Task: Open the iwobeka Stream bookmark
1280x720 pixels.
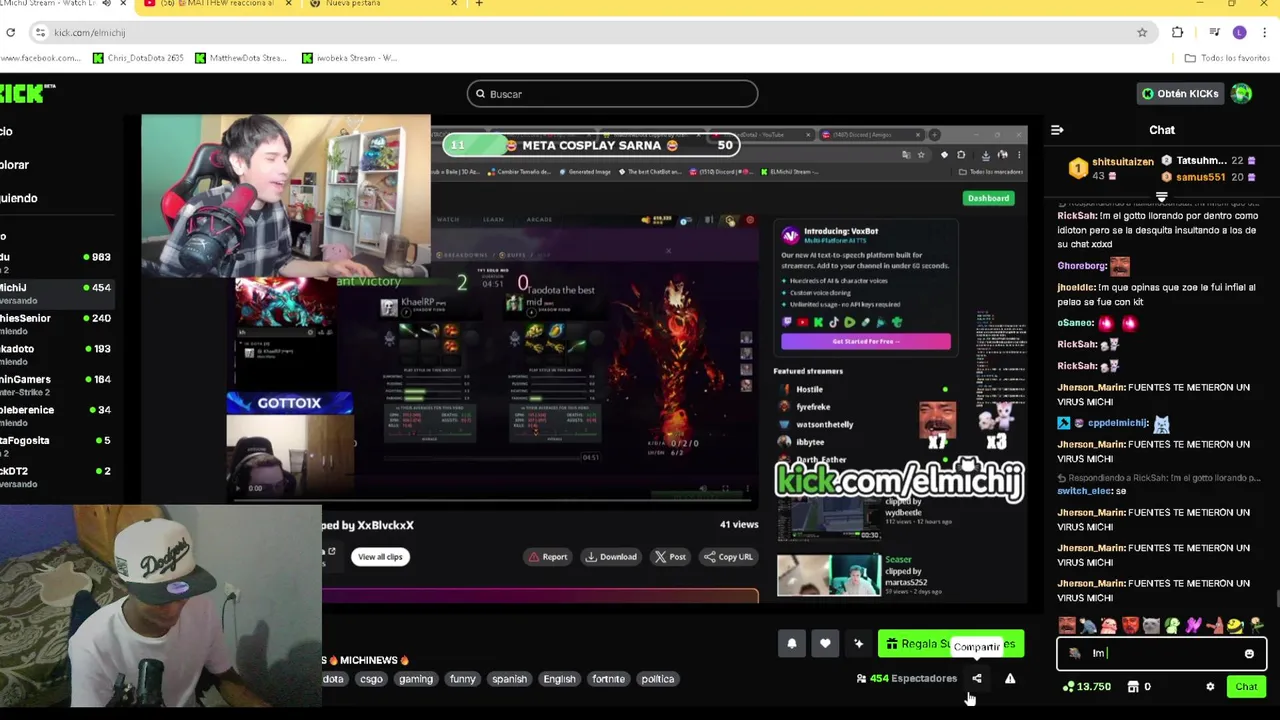Action: click(x=350, y=58)
